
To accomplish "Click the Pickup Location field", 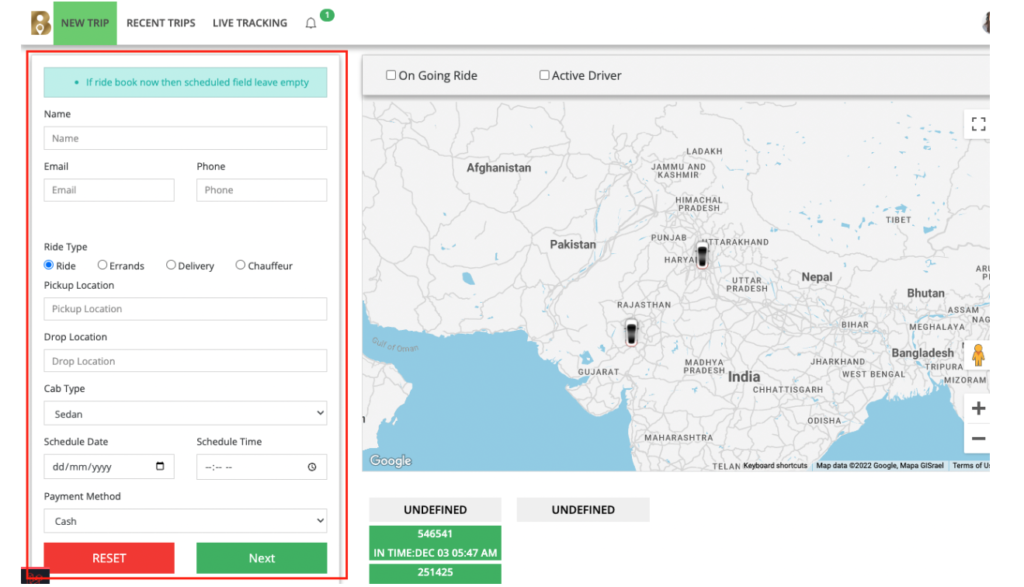I will pos(185,309).
